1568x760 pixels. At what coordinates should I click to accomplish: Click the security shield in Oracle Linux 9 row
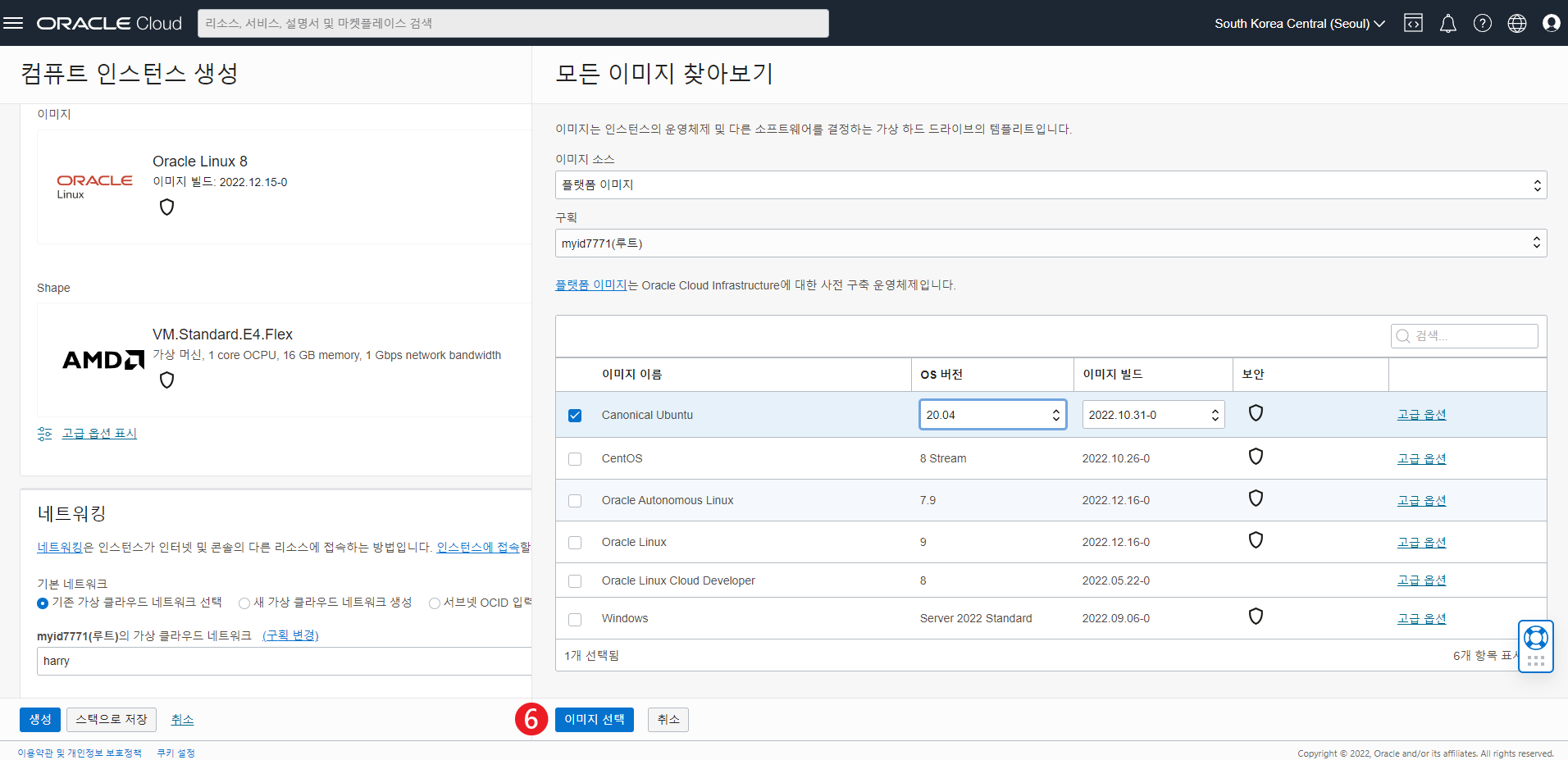tap(1256, 539)
